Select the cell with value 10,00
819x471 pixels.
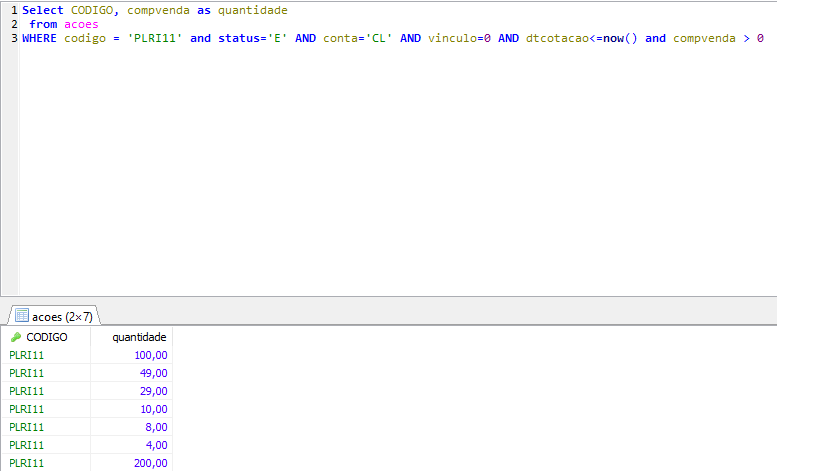[132, 409]
